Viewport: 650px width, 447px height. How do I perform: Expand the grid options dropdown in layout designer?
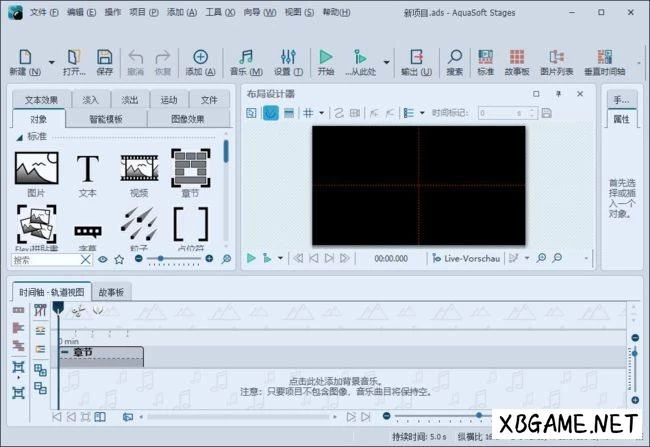point(320,113)
